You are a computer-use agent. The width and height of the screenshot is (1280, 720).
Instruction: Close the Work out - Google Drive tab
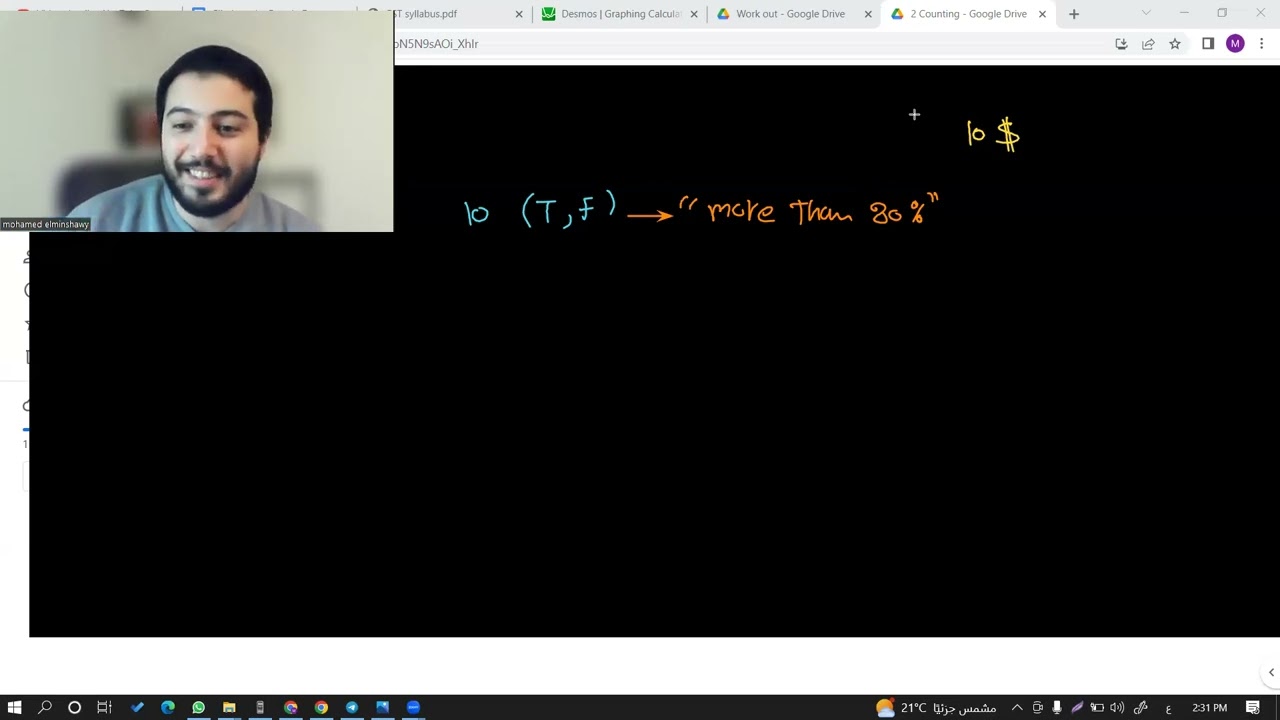[x=868, y=14]
